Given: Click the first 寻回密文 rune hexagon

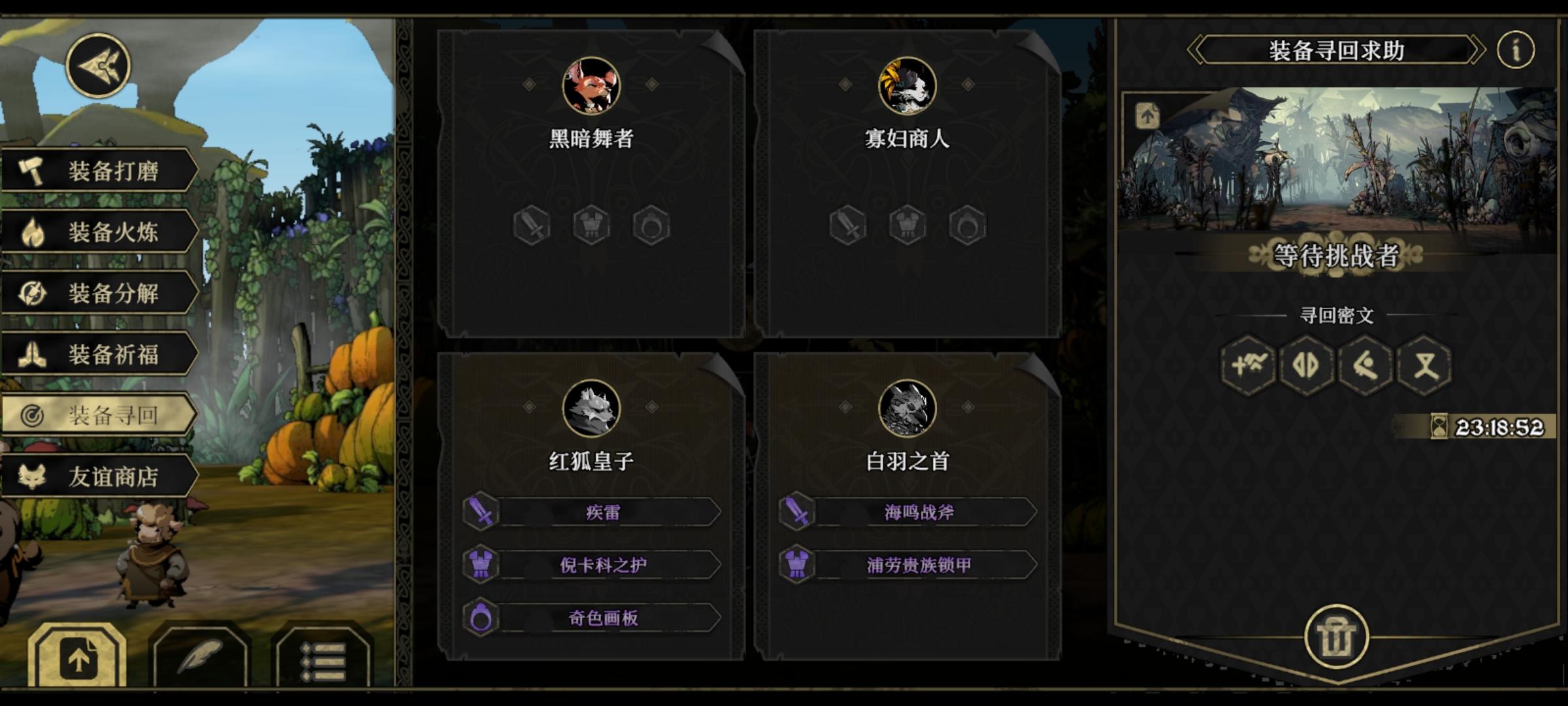Looking at the screenshot, I should pos(1248,365).
